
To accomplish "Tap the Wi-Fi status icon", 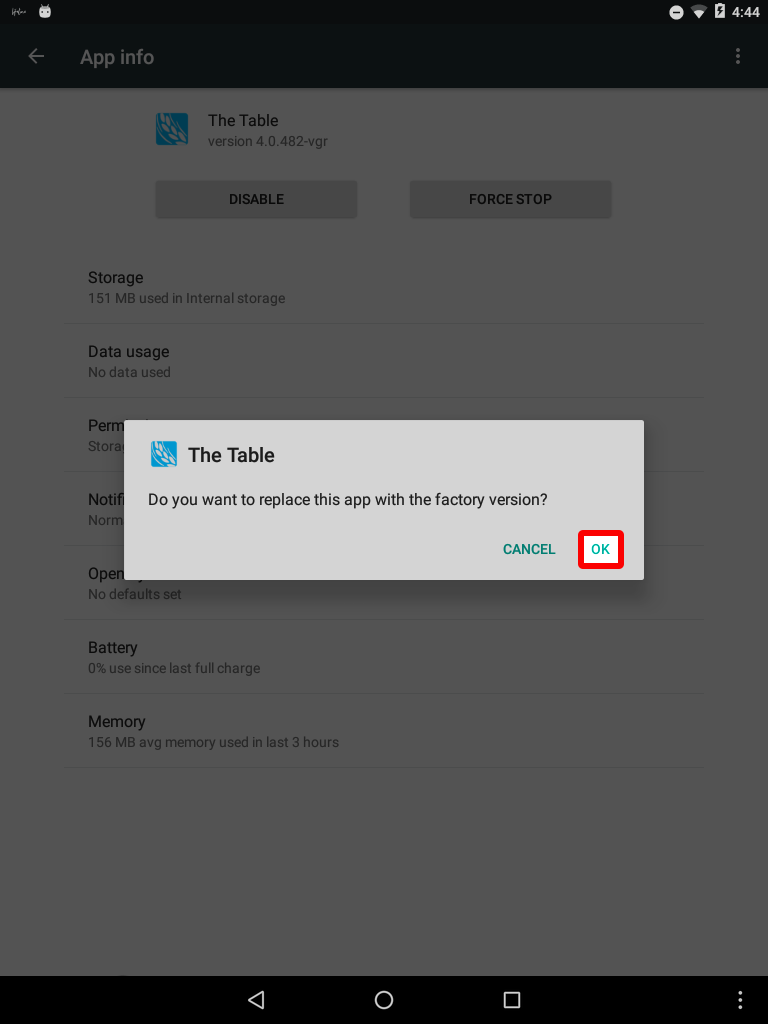I will (699, 12).
